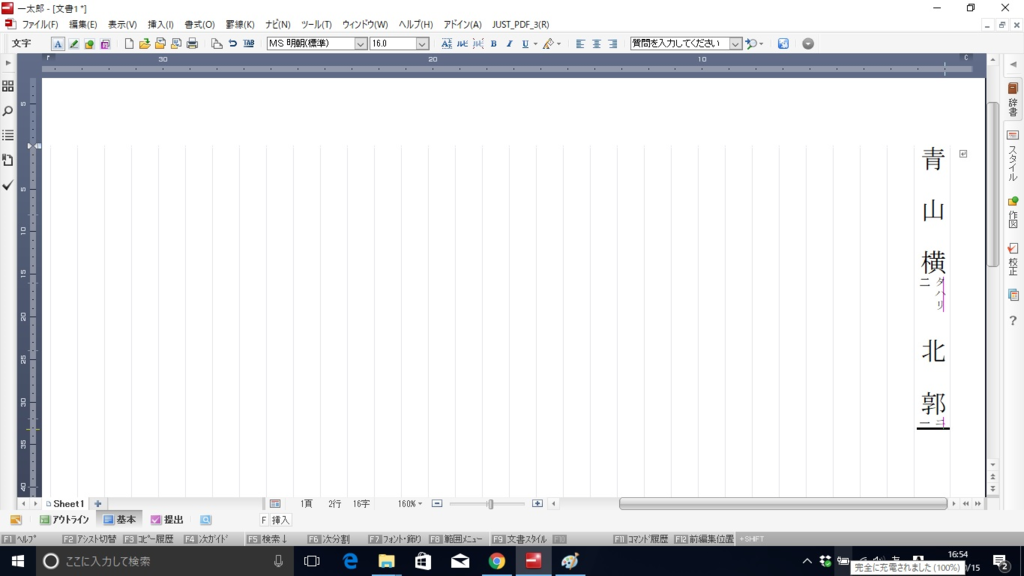This screenshot has height=576, width=1024.
Task: Center align the text
Action: (596, 44)
